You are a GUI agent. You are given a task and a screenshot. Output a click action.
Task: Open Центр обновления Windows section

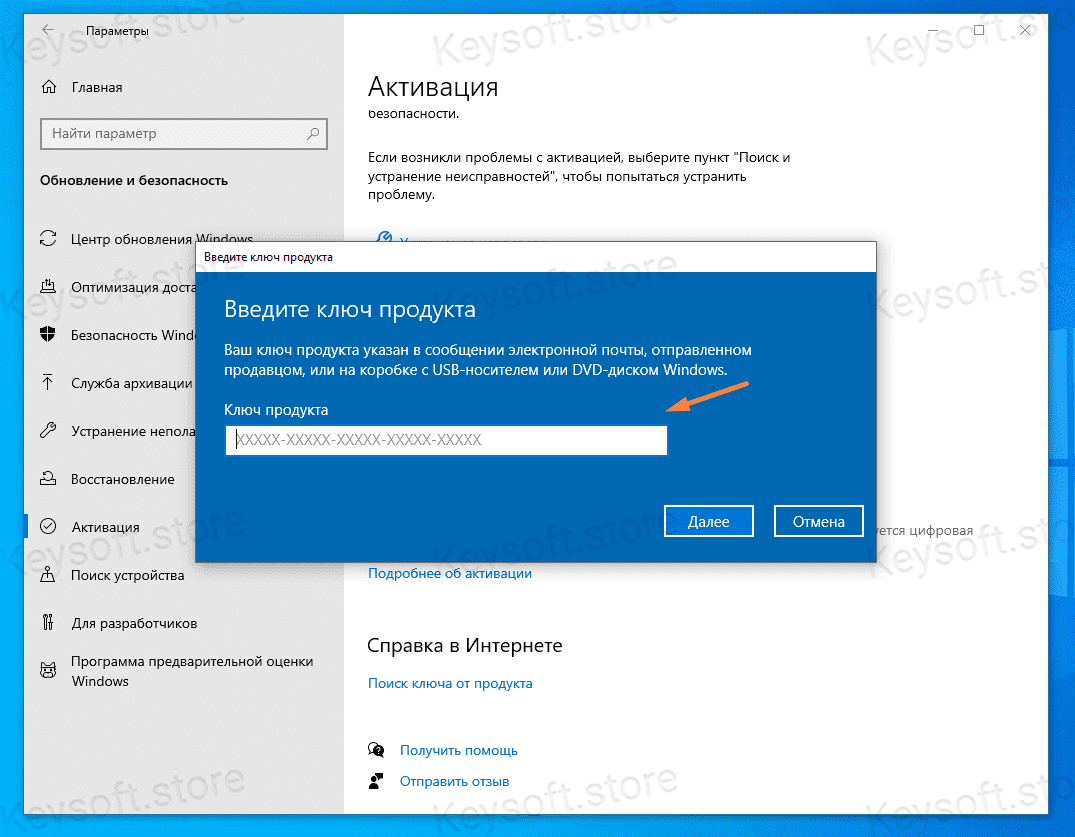(162, 239)
